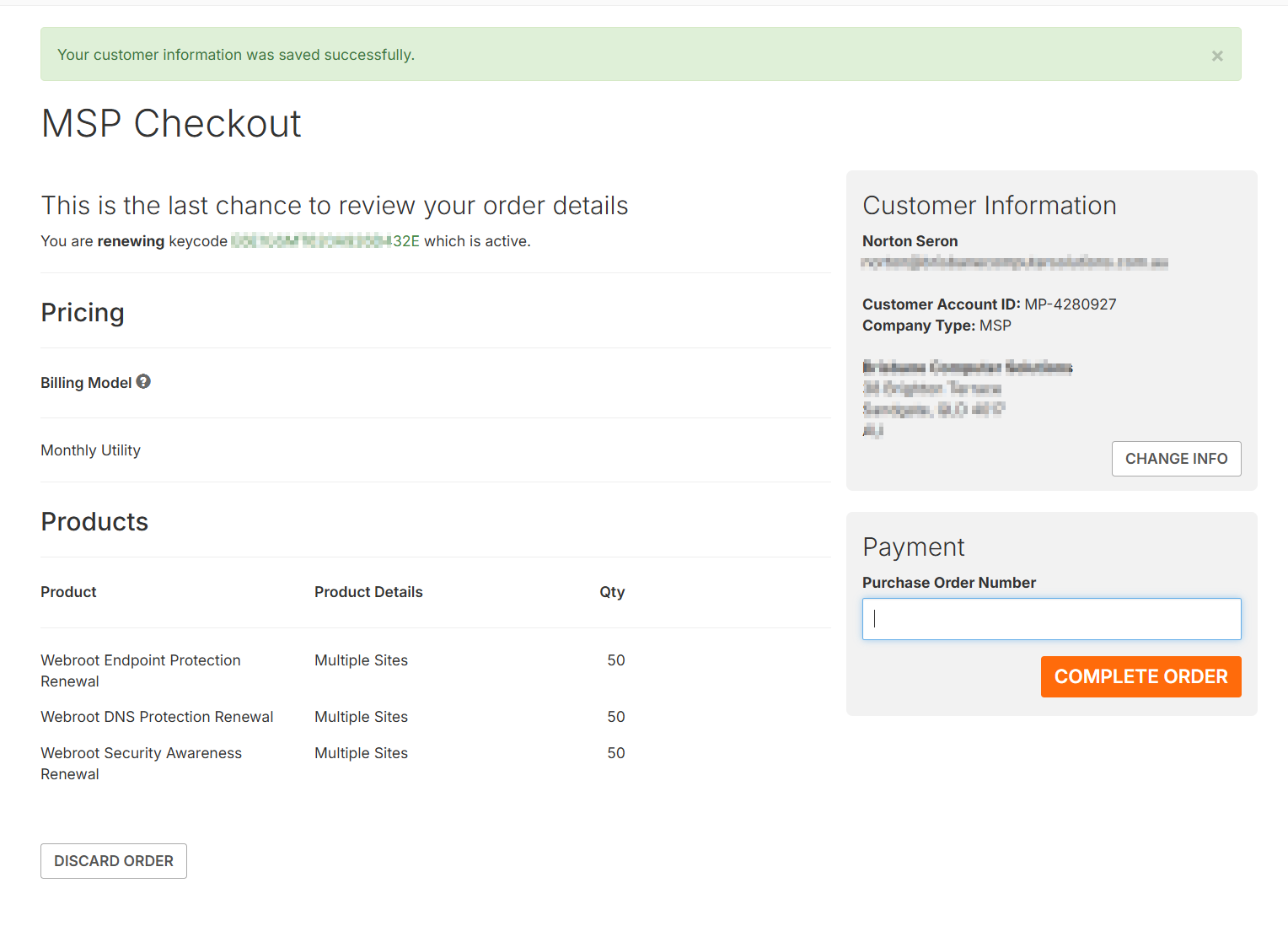Focus the Purchase Order Number field
The width and height of the screenshot is (1288, 926).
point(1051,619)
